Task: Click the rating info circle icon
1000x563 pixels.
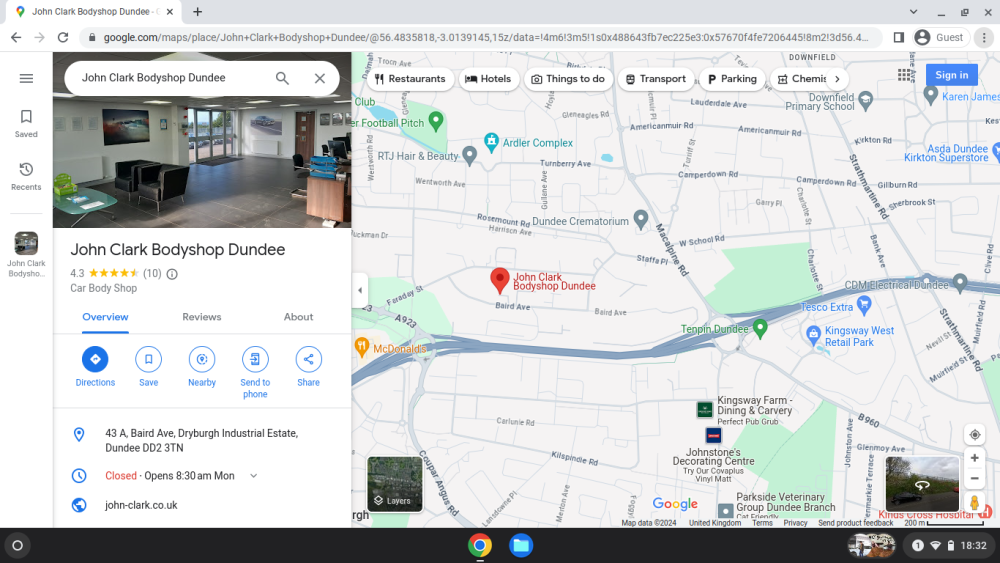Action: click(x=172, y=274)
